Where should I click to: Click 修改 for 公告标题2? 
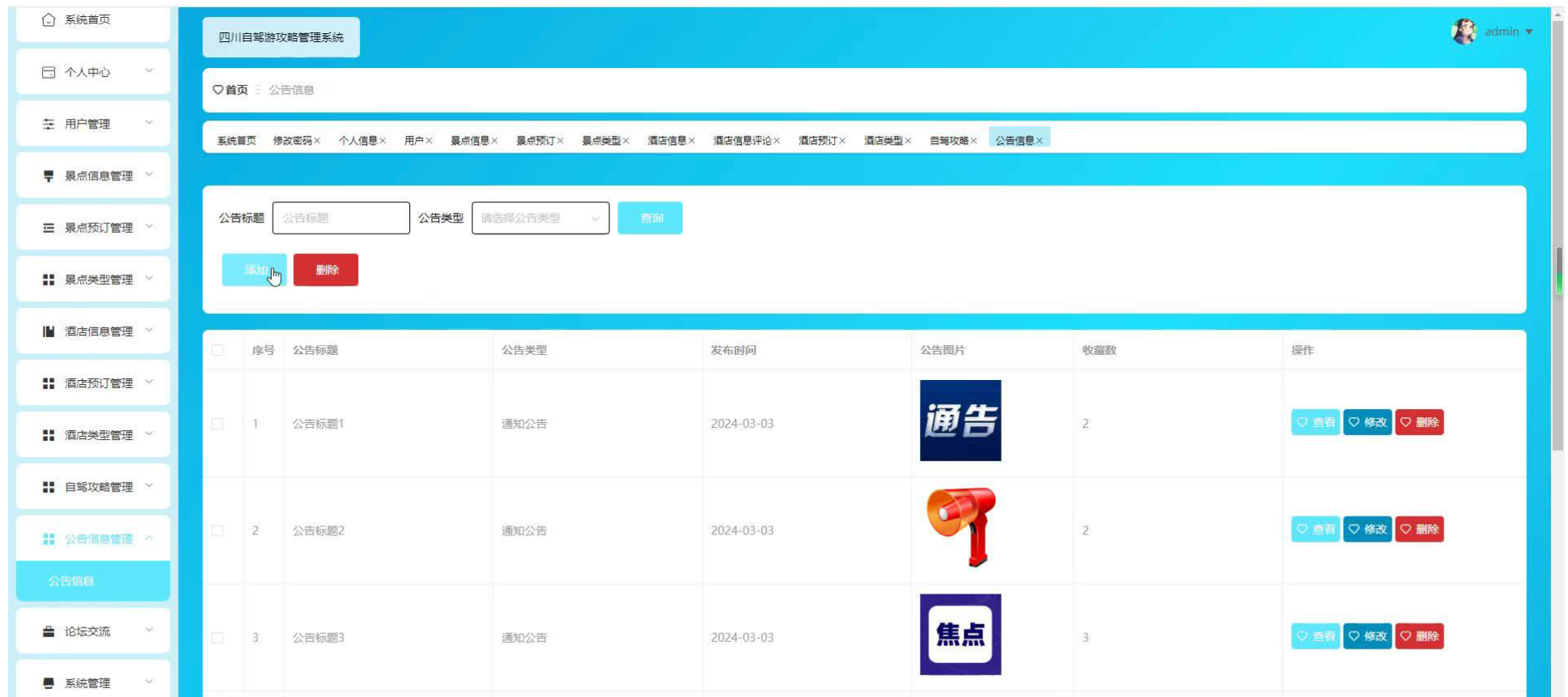[1367, 530]
